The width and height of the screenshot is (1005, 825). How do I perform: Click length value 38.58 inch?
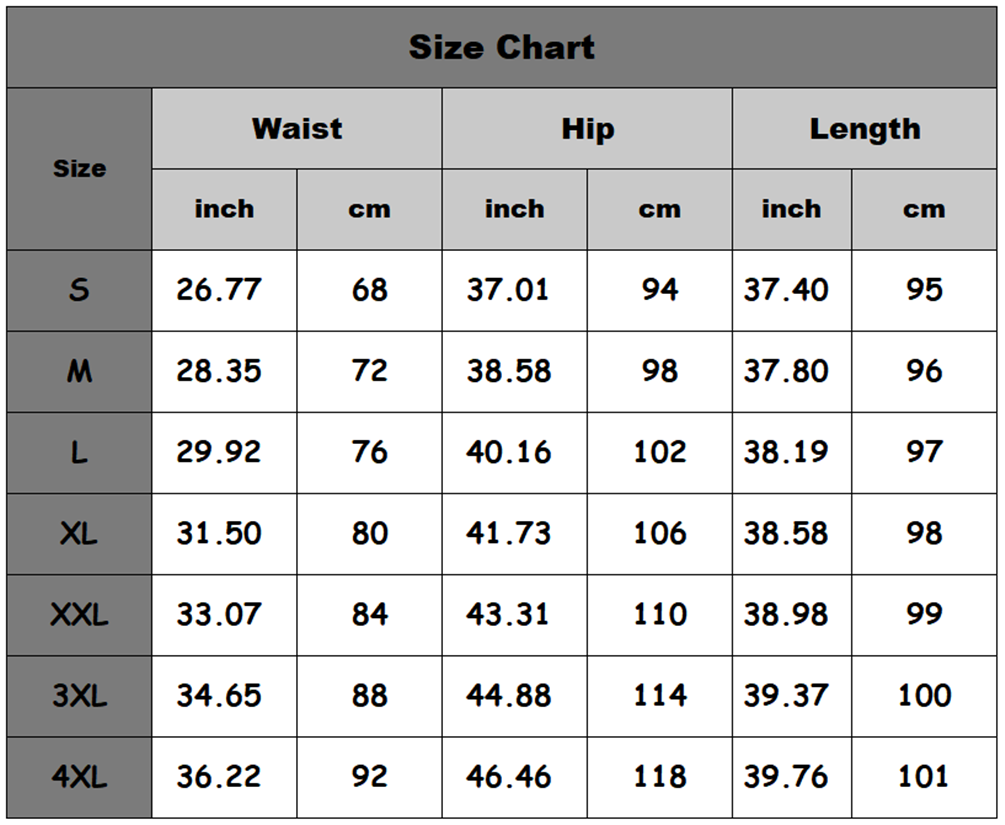click(x=785, y=533)
